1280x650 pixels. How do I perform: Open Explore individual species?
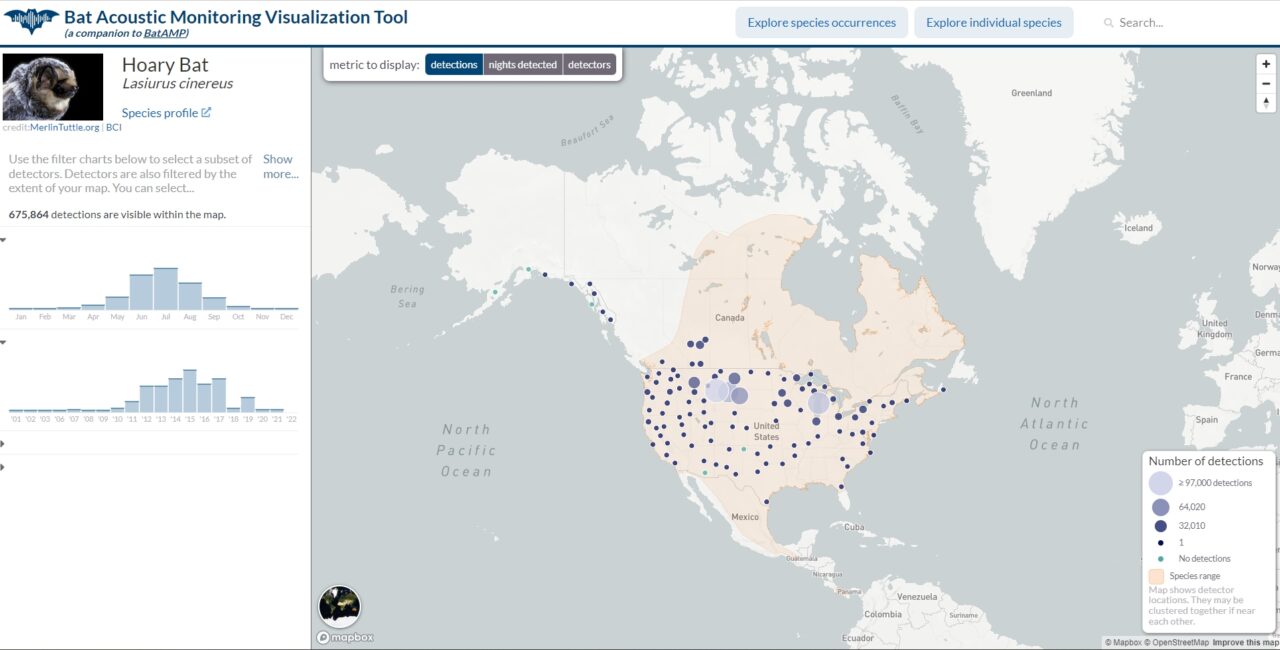[x=993, y=22]
